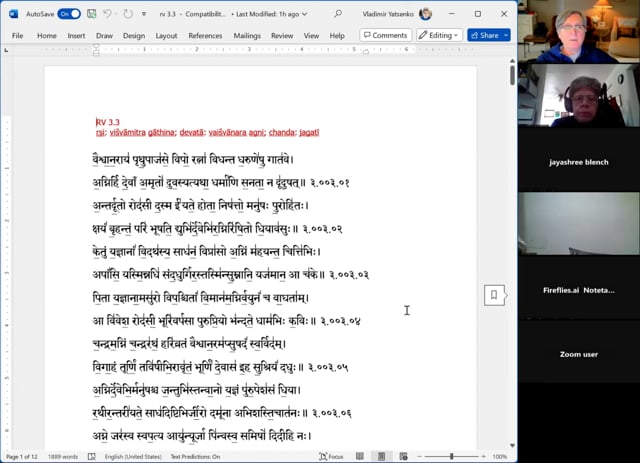This screenshot has width=640, height=463.
Task: Click the 100% zoom level
Action: click(x=500, y=456)
